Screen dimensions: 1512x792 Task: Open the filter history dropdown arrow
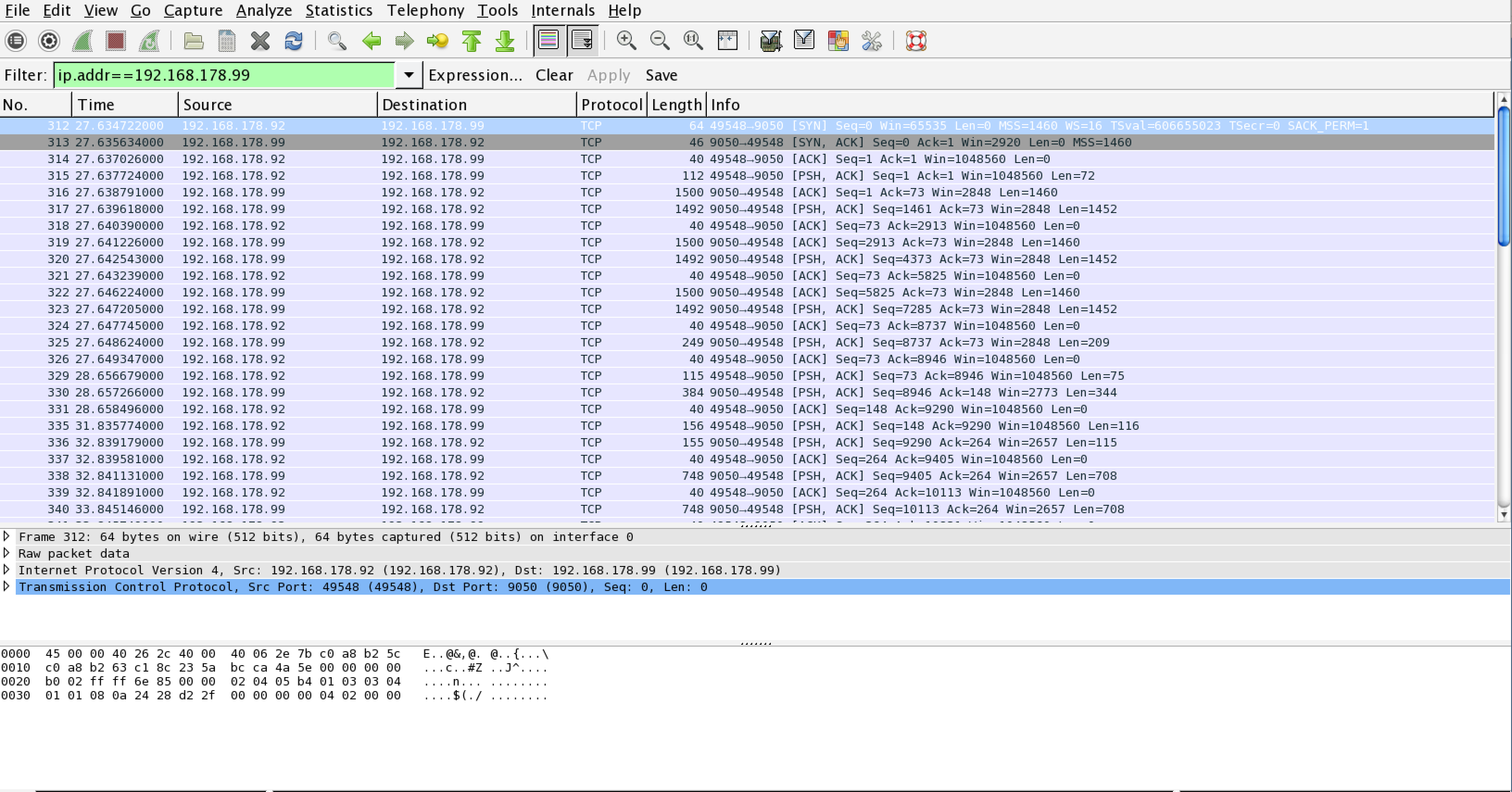[x=409, y=75]
